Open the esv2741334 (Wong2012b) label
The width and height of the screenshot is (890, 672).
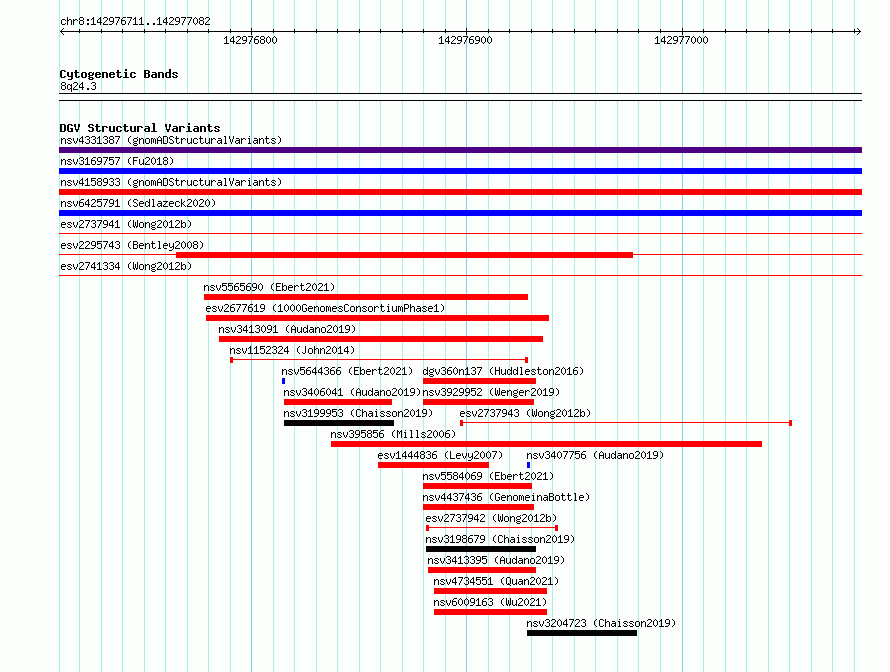click(126, 266)
